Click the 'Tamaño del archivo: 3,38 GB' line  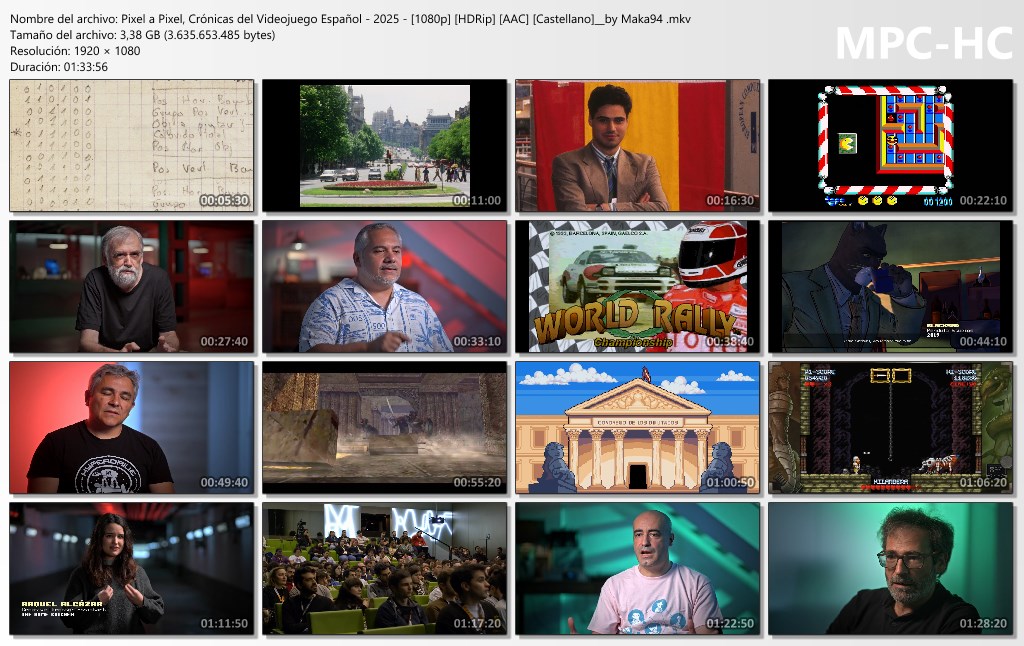coord(142,35)
